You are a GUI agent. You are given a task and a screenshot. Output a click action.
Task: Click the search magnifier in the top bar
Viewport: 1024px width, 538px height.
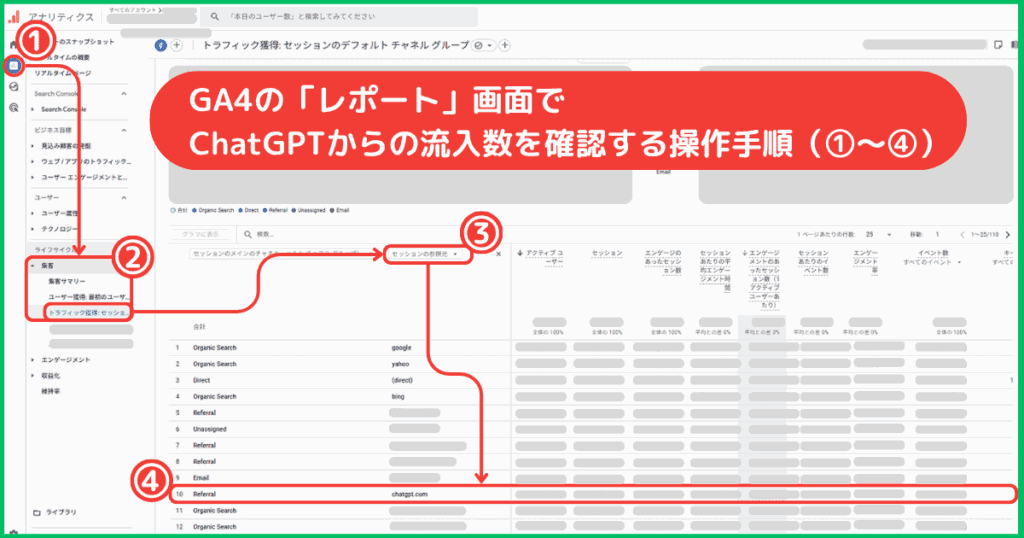[214, 16]
